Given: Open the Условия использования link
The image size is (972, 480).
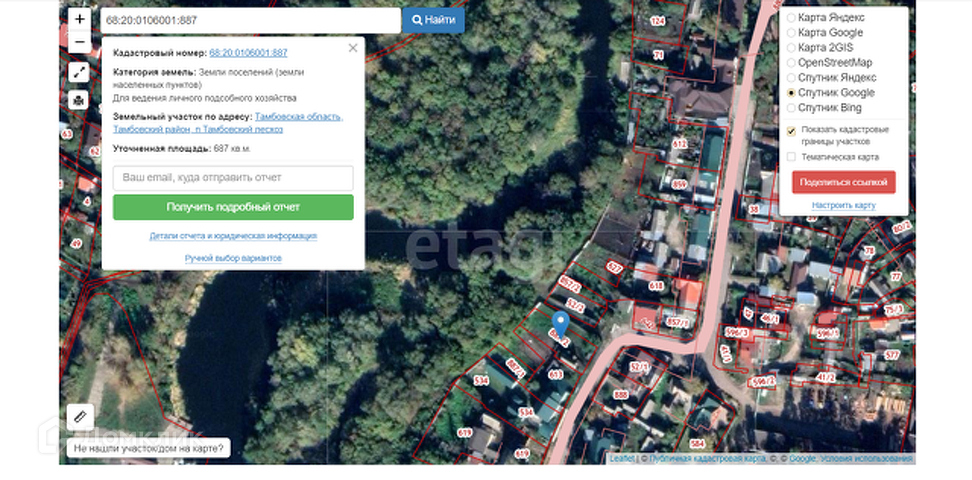Looking at the screenshot, I should (x=866, y=458).
